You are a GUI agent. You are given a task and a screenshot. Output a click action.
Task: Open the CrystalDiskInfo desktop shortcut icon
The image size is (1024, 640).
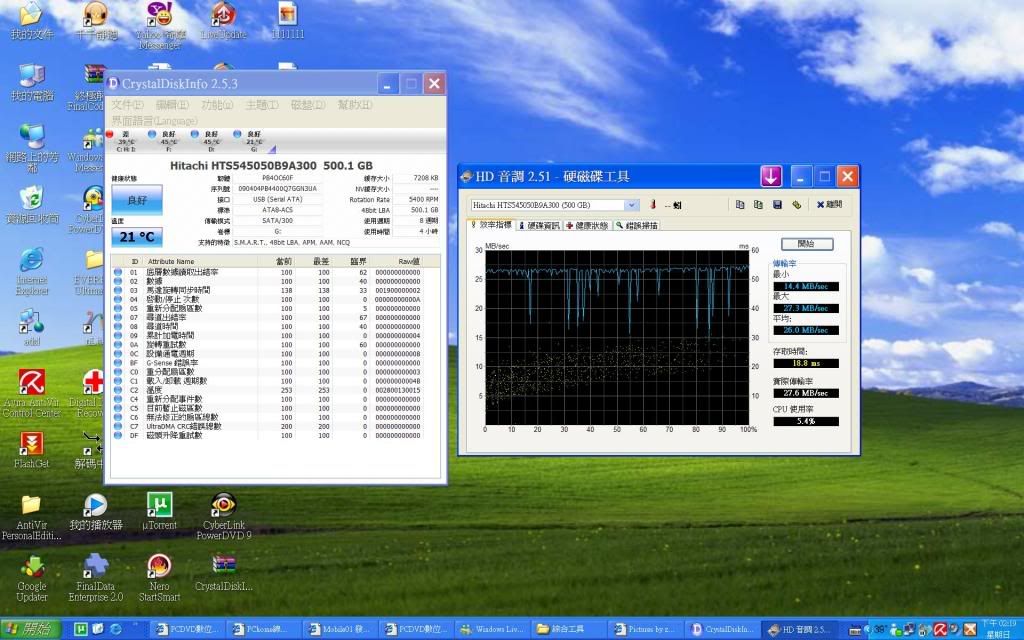(x=223, y=573)
